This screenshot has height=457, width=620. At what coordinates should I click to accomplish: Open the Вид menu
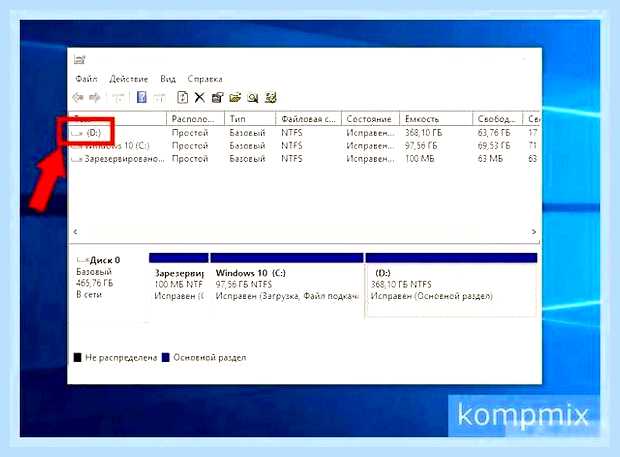[168, 79]
